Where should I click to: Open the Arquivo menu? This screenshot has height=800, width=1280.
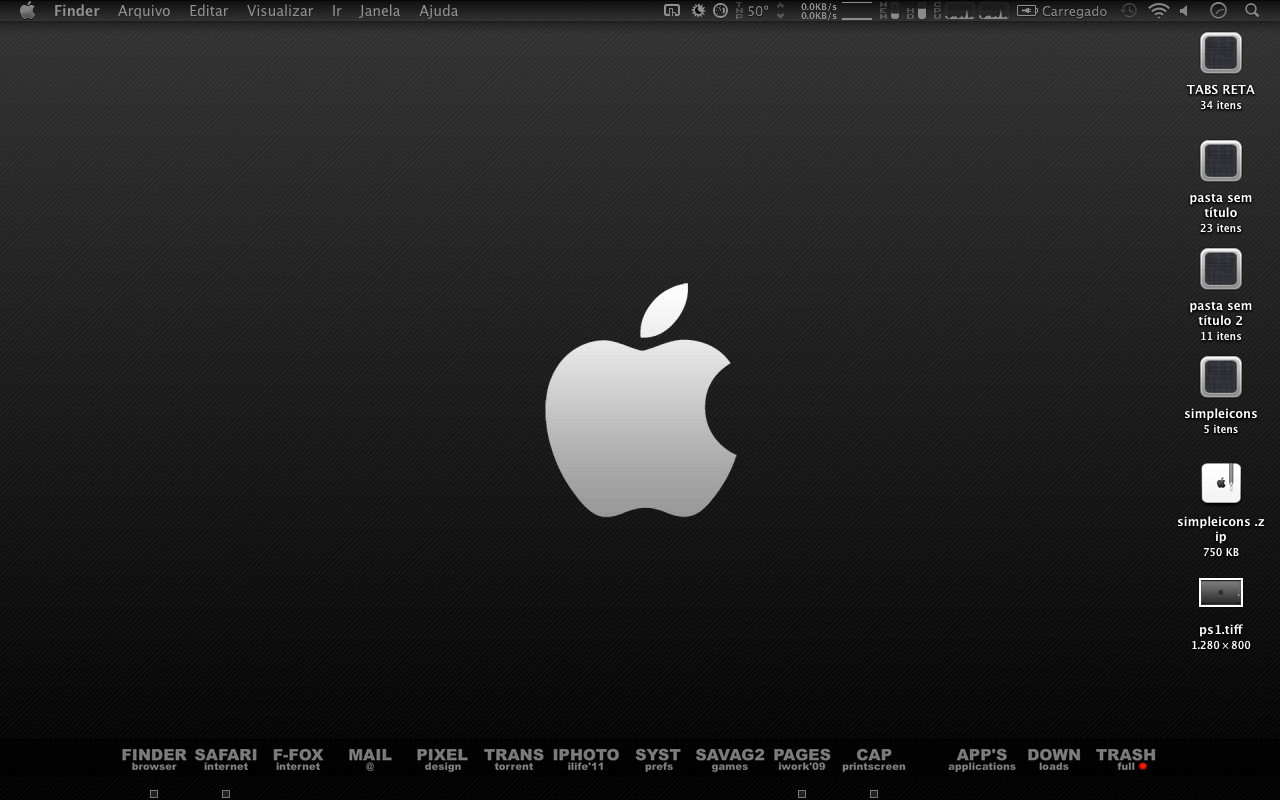(144, 11)
